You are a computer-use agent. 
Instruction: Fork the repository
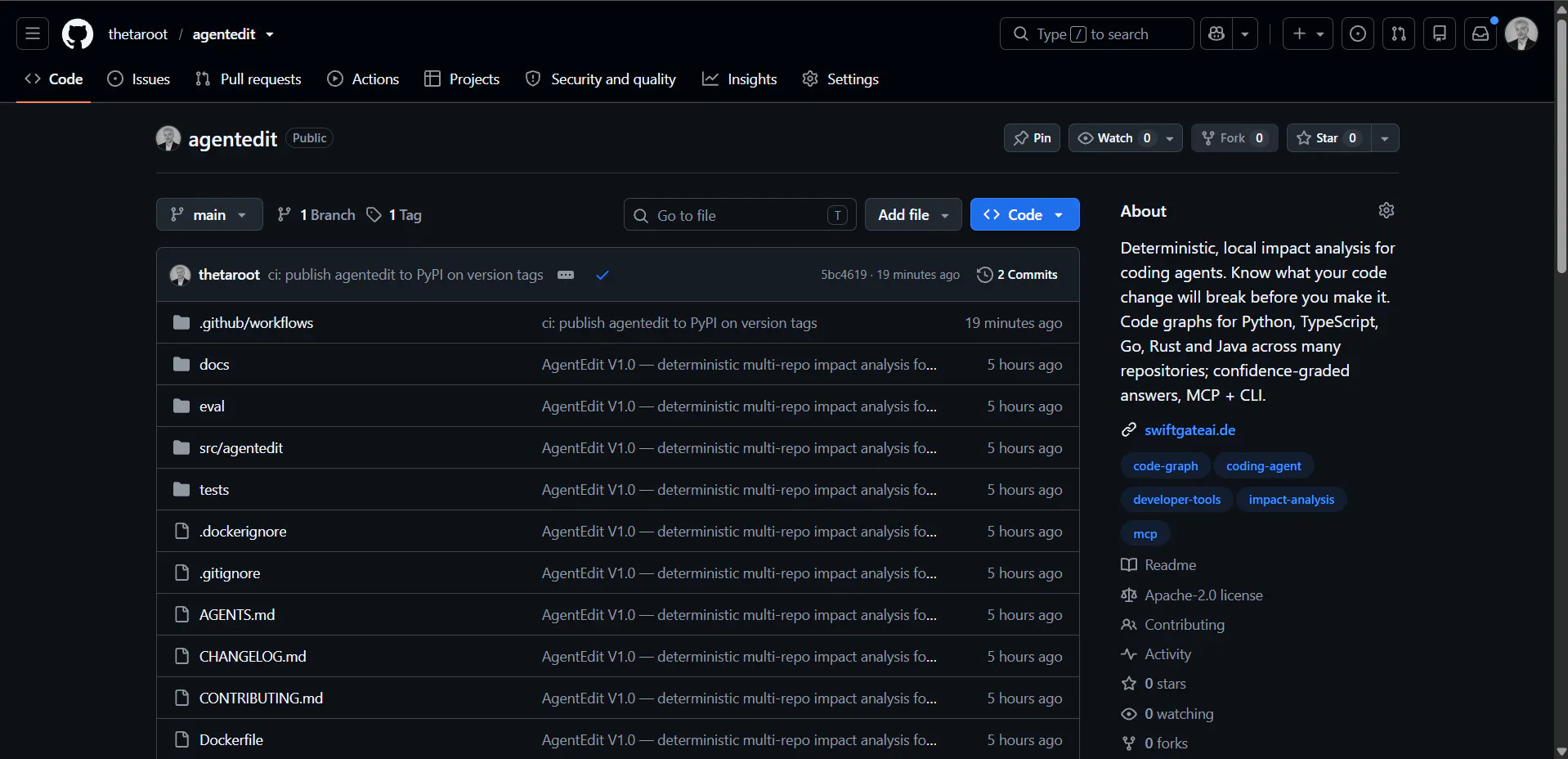click(x=1234, y=138)
